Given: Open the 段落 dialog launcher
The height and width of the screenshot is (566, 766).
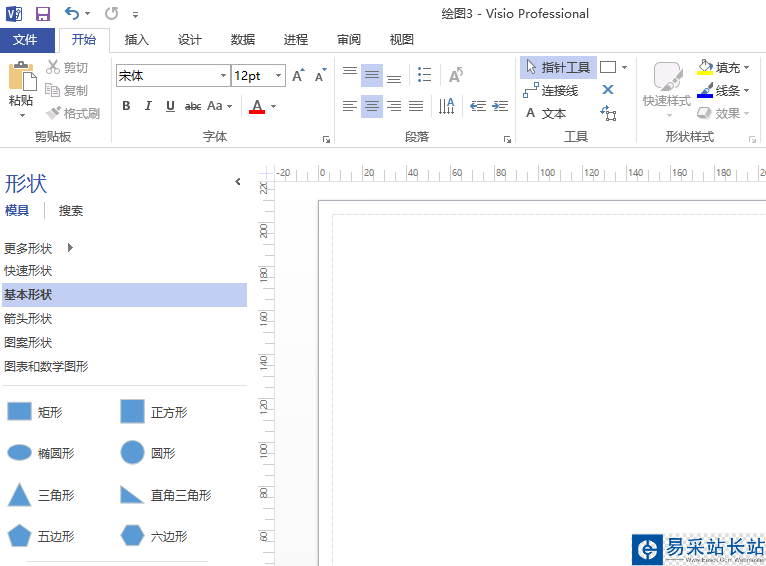Looking at the screenshot, I should pos(508,140).
